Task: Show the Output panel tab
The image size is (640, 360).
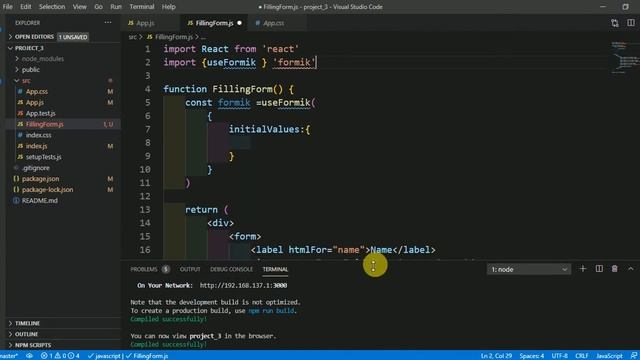Action: point(190,269)
